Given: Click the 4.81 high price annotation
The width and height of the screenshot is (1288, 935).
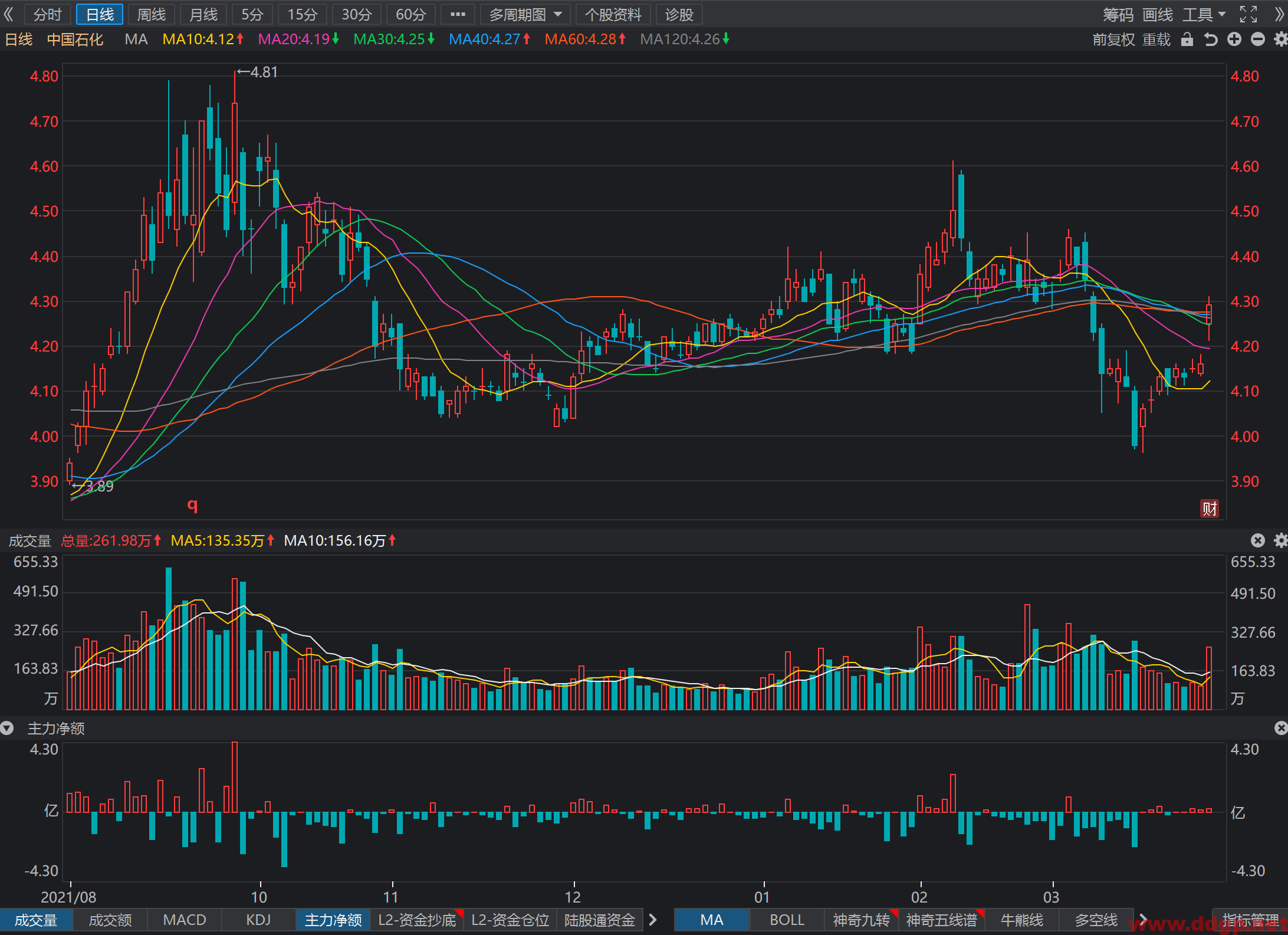Looking at the screenshot, I should pyautogui.click(x=258, y=72).
